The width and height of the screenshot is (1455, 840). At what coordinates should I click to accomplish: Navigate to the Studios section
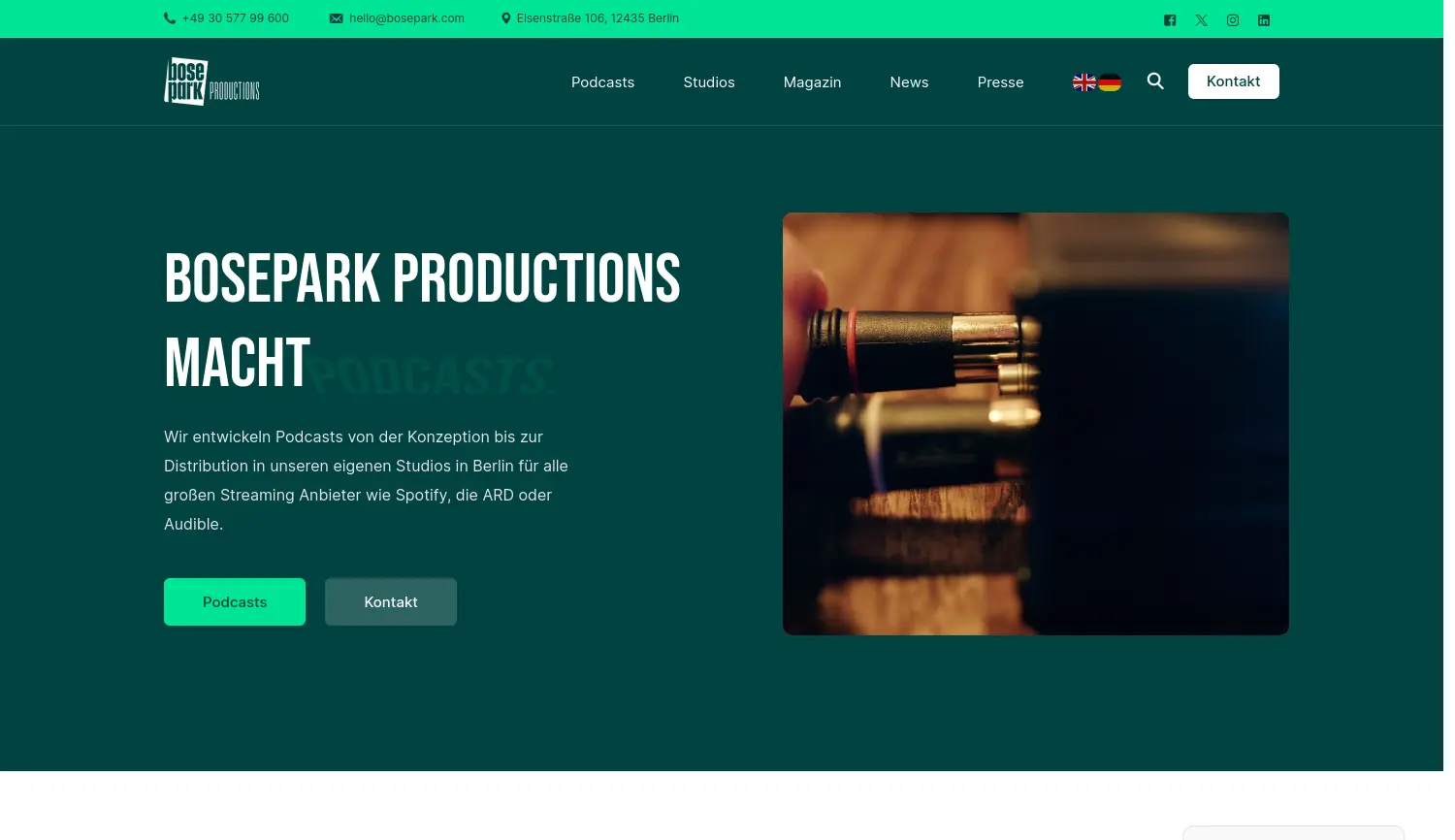pos(709,81)
